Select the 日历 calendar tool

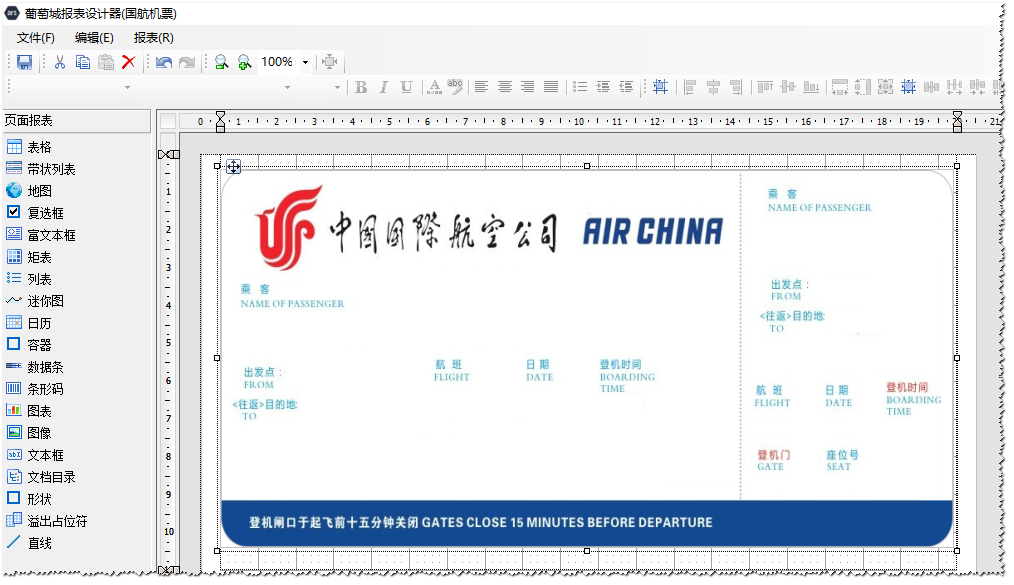[x=39, y=323]
